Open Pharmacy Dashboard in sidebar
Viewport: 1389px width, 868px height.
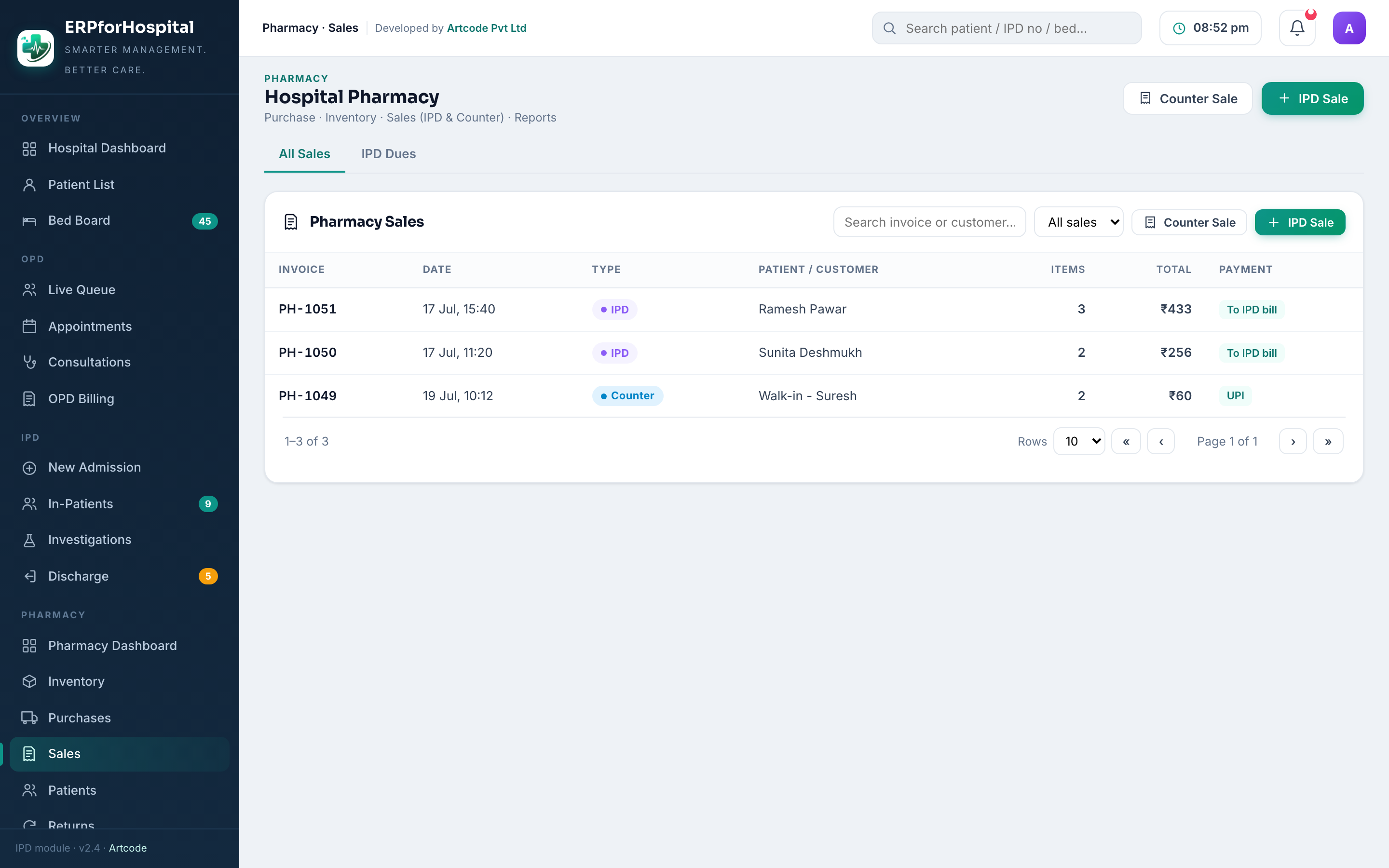120,646
